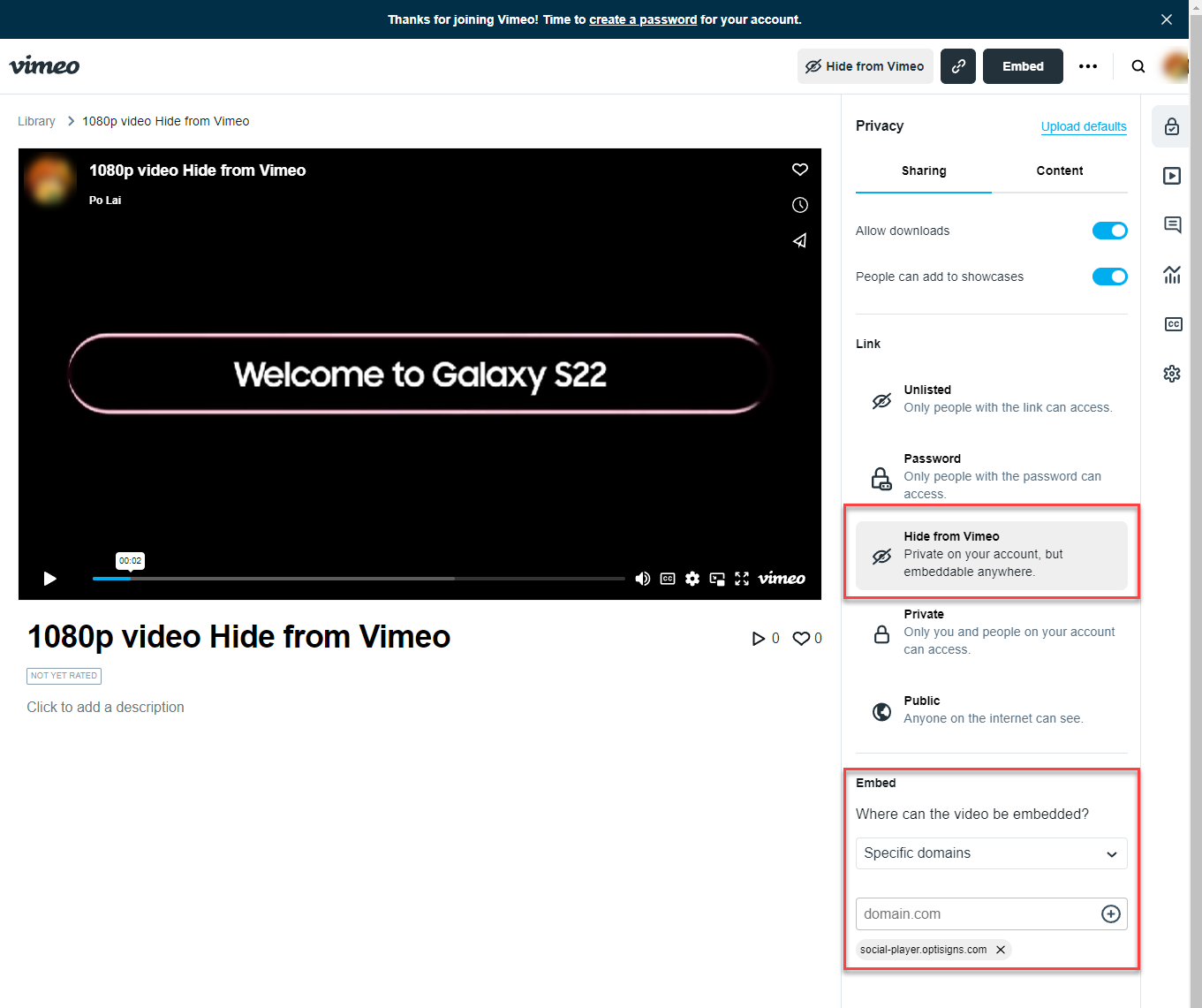Open the Upload defaults link
This screenshot has width=1202, height=1008.
1083,126
